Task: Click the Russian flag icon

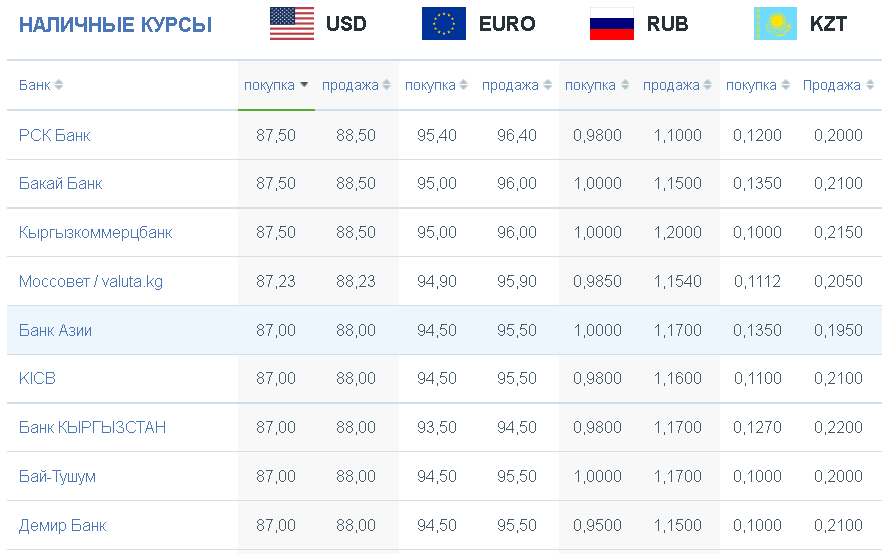Action: click(x=612, y=24)
